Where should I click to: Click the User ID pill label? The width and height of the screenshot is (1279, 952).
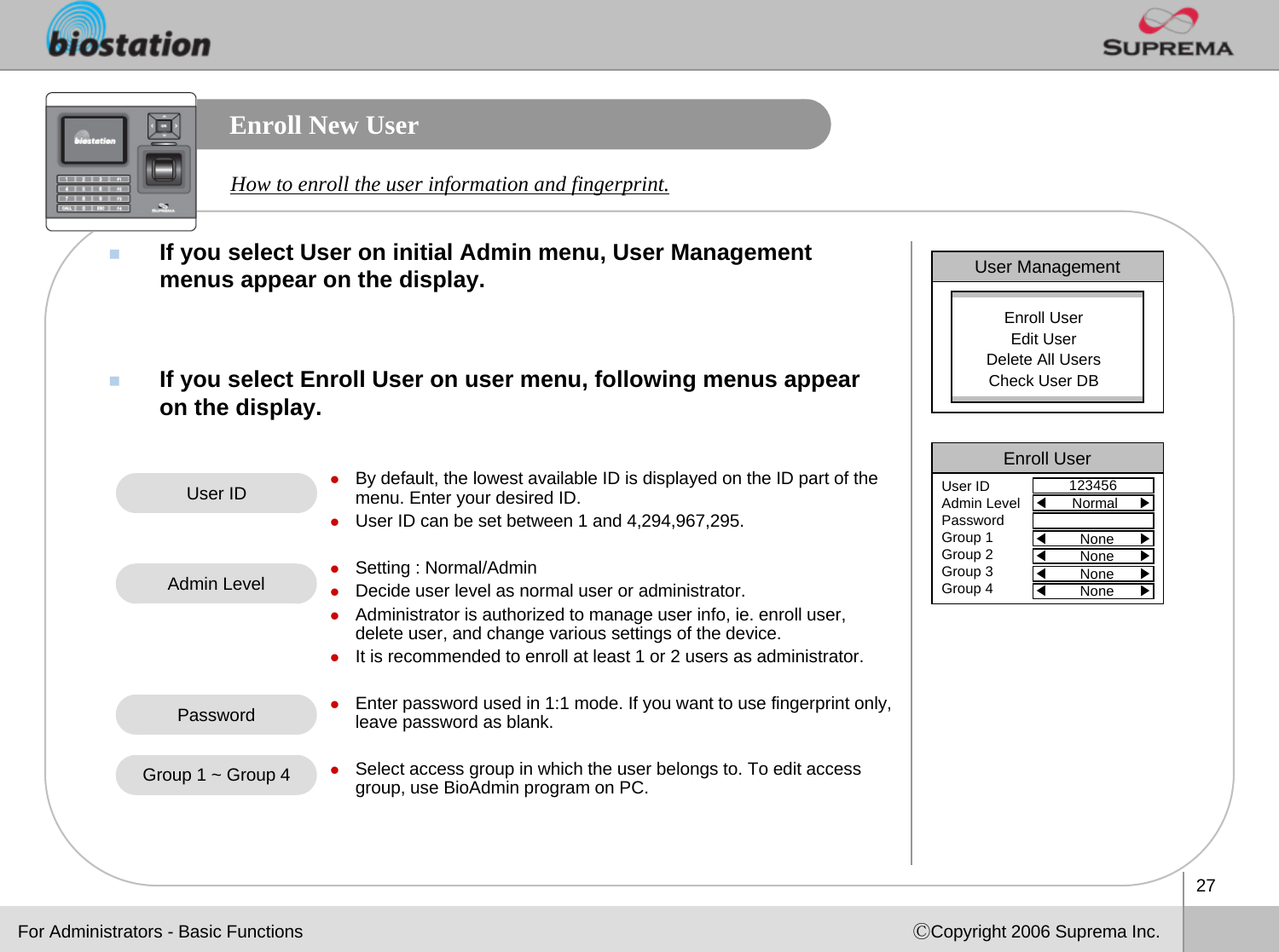click(x=217, y=493)
